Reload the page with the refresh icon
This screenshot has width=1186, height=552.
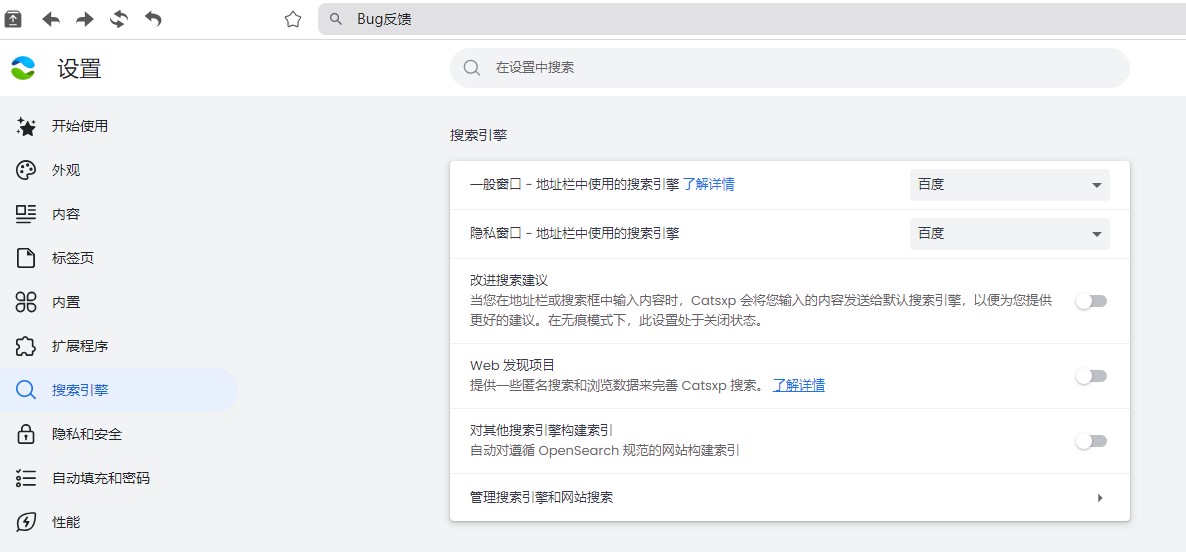coord(119,20)
